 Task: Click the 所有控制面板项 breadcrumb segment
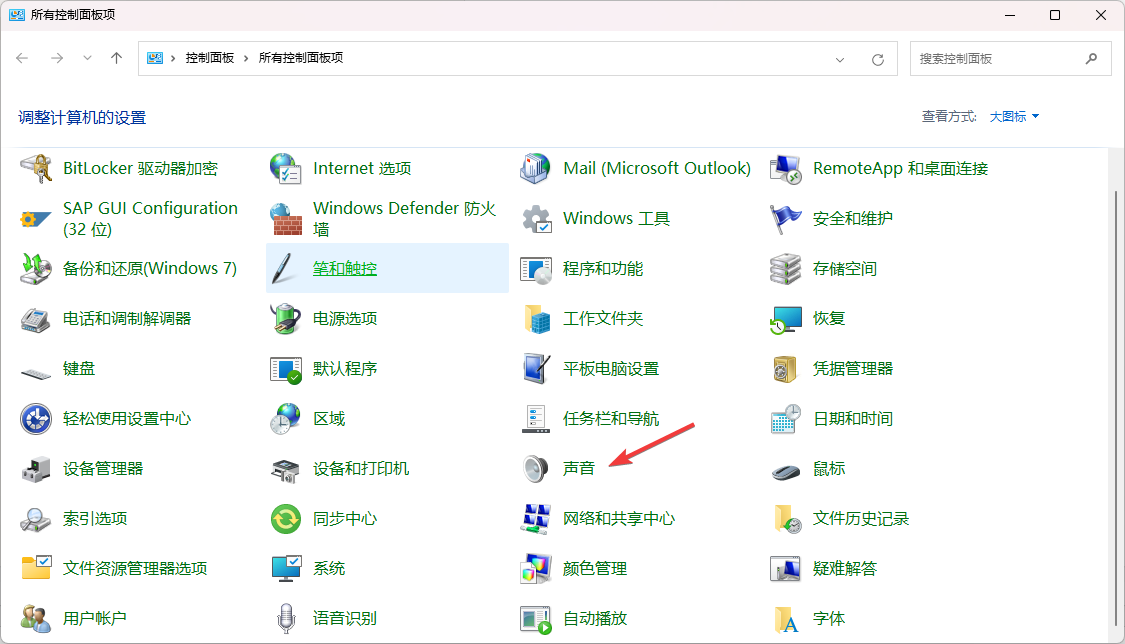(x=300, y=59)
